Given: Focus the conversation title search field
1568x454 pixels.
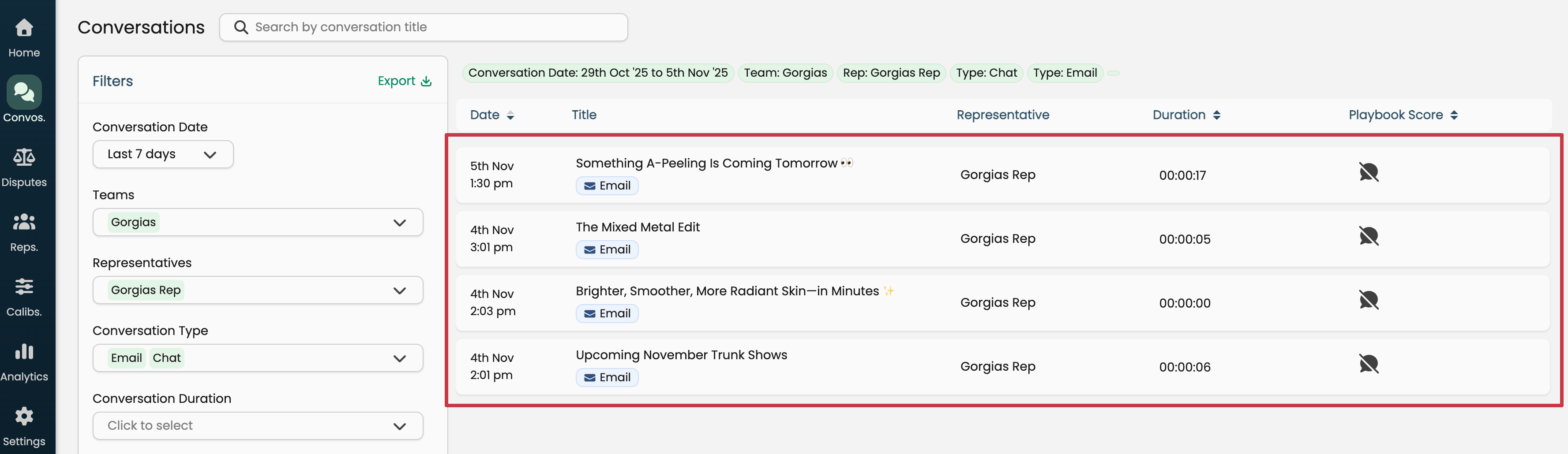Looking at the screenshot, I should (x=432, y=27).
